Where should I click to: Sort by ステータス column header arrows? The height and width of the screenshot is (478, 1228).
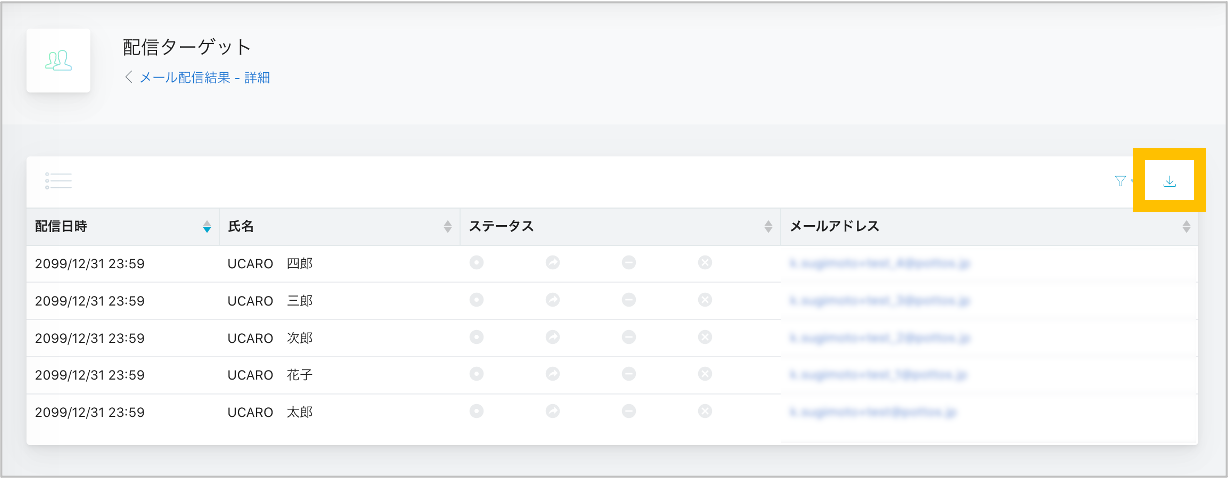[x=768, y=227]
